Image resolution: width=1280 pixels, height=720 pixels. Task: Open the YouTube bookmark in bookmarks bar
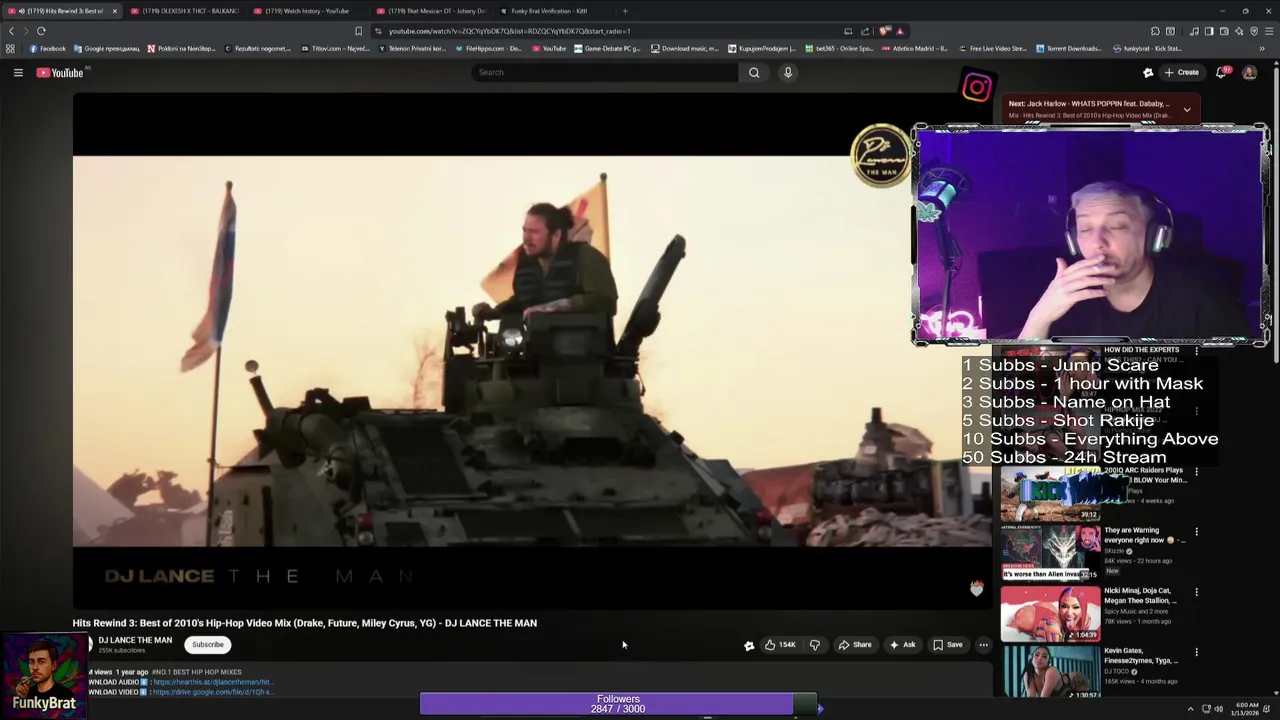click(x=549, y=48)
